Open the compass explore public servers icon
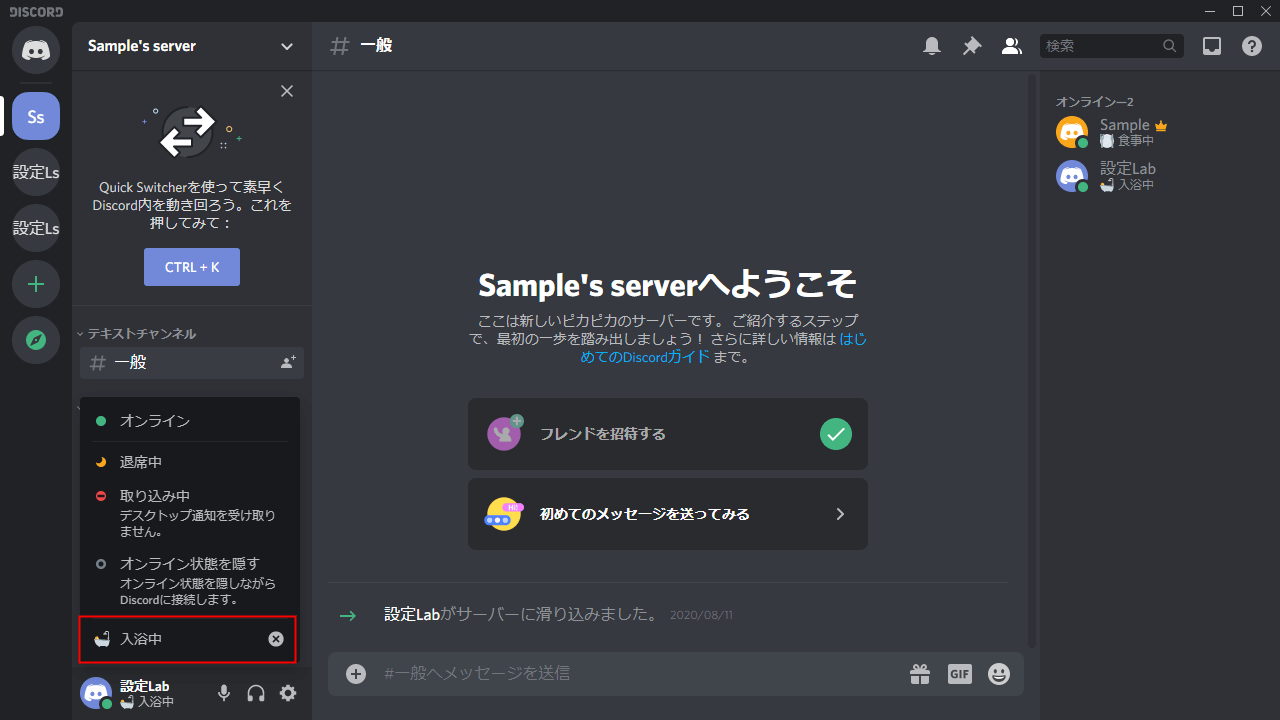The height and width of the screenshot is (720, 1280). [36, 340]
